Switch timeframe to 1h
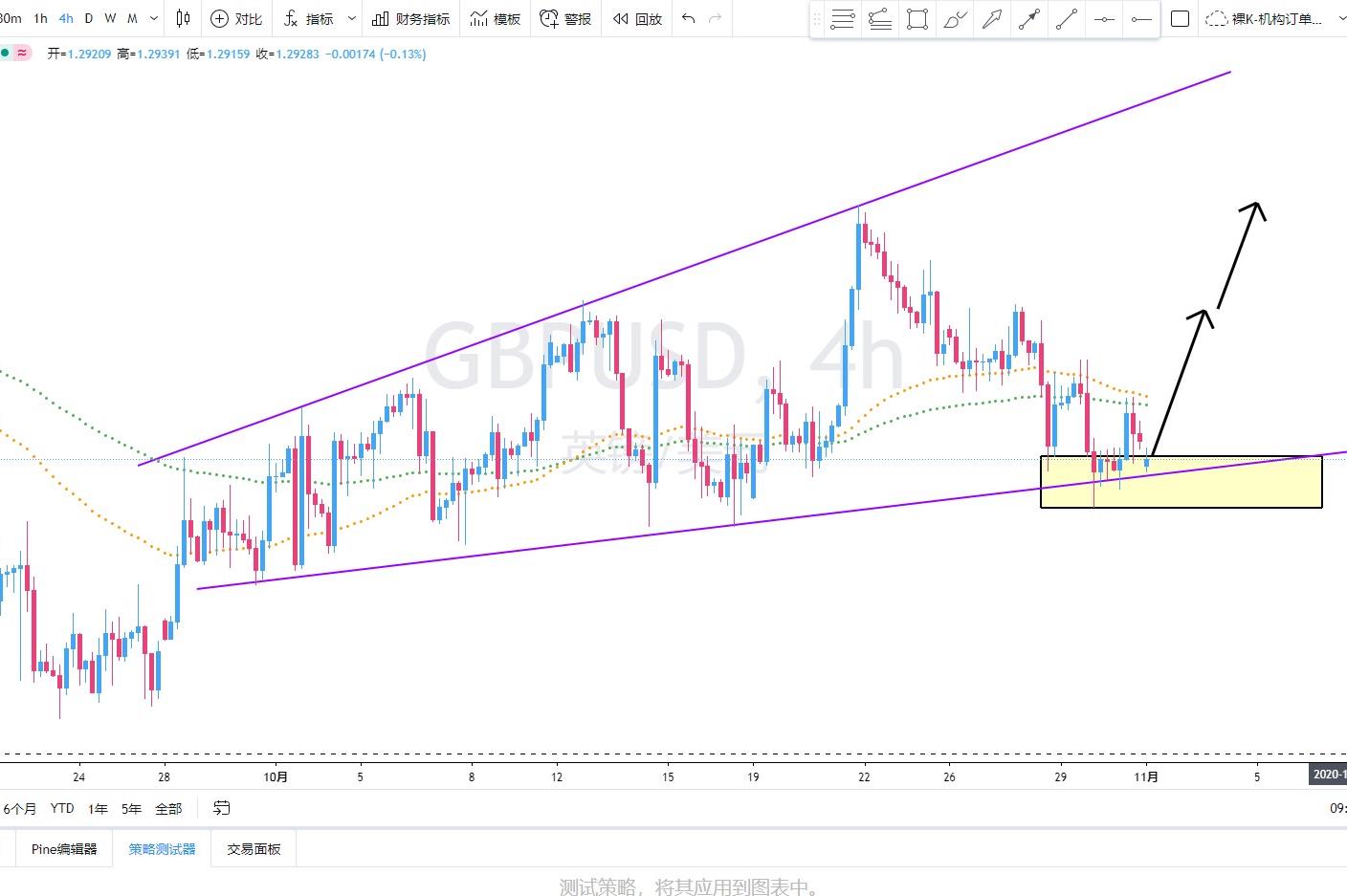 pyautogui.click(x=40, y=18)
